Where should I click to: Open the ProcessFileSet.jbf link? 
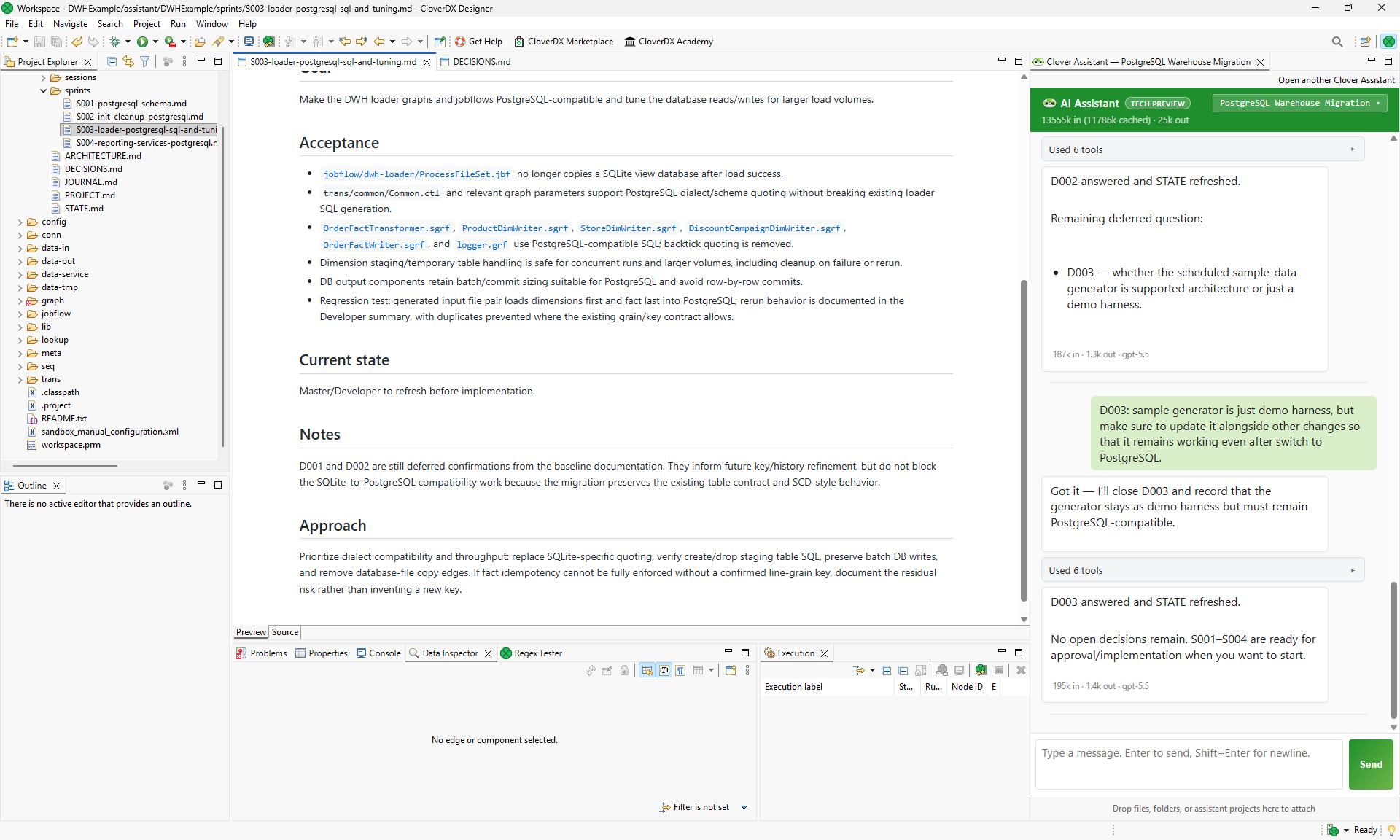[416, 174]
